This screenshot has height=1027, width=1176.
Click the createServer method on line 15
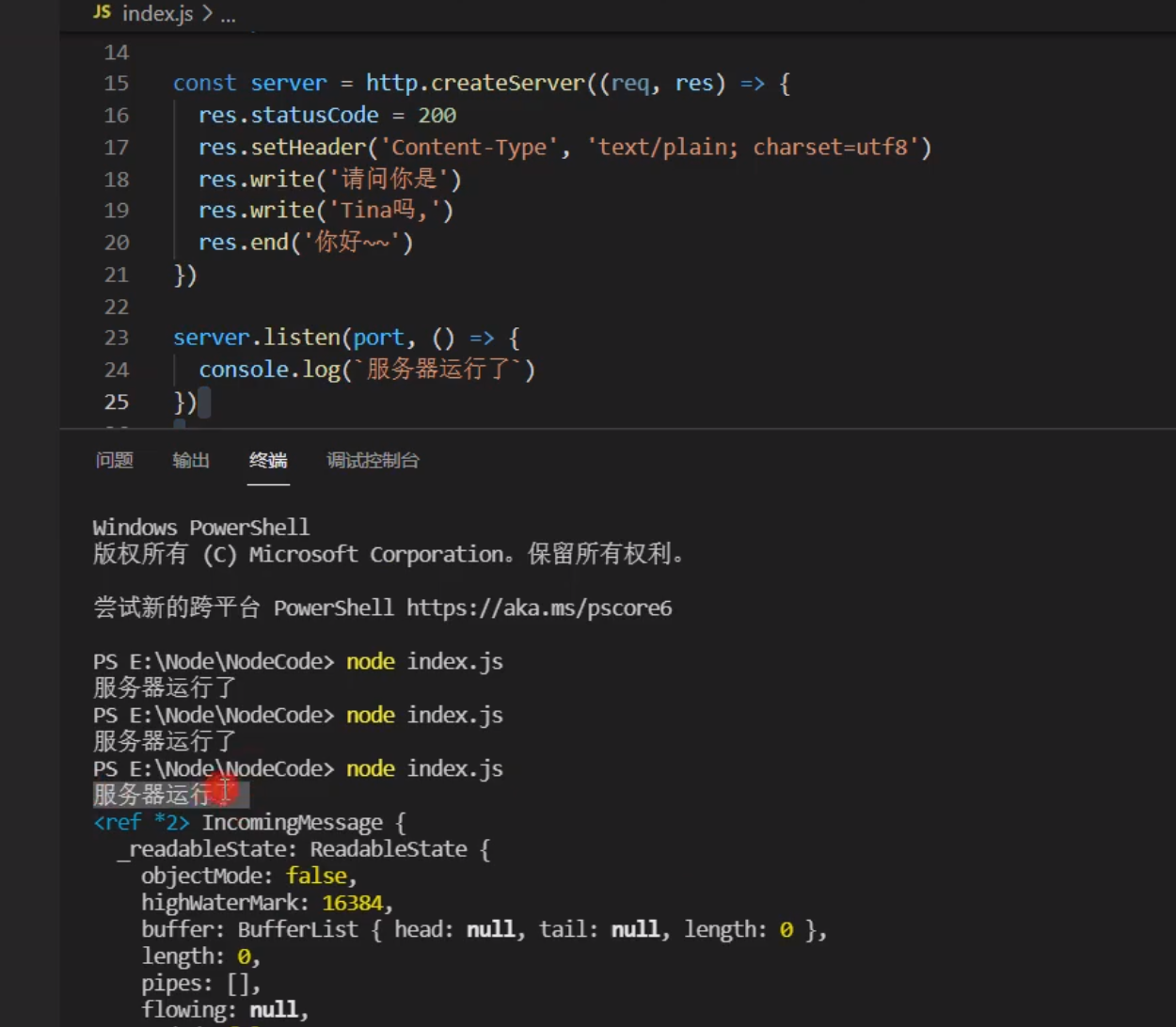pos(508,83)
